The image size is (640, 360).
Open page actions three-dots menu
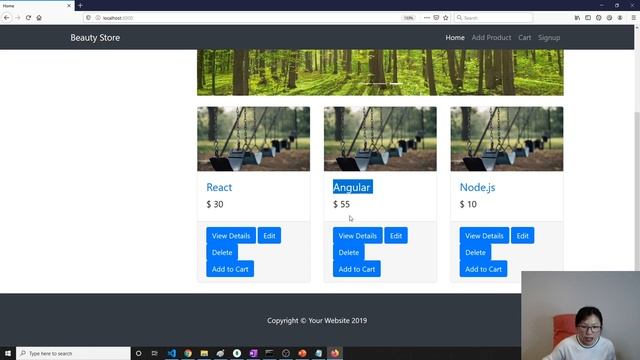tap(427, 18)
